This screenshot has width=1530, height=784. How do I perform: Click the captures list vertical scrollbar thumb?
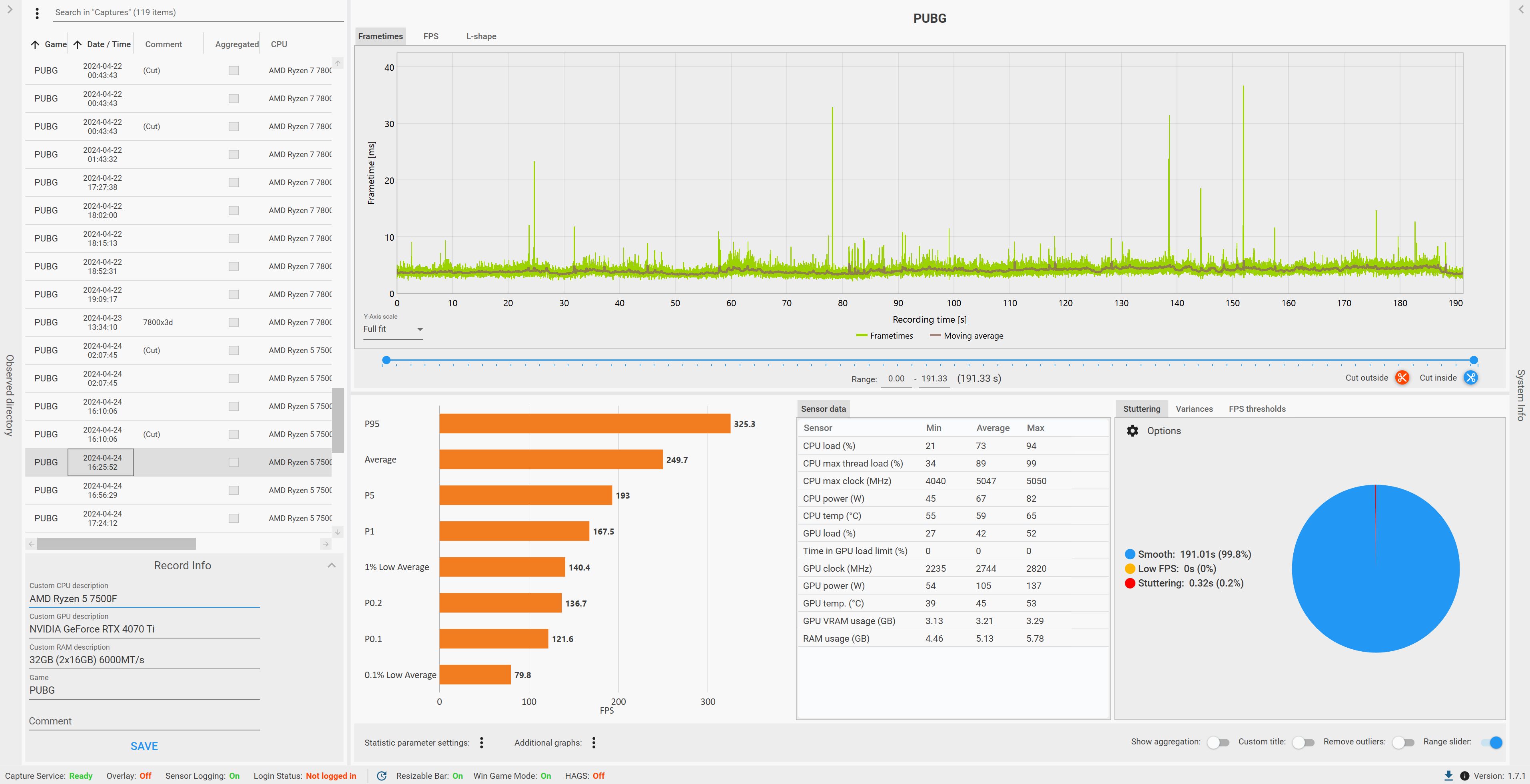pos(337,421)
